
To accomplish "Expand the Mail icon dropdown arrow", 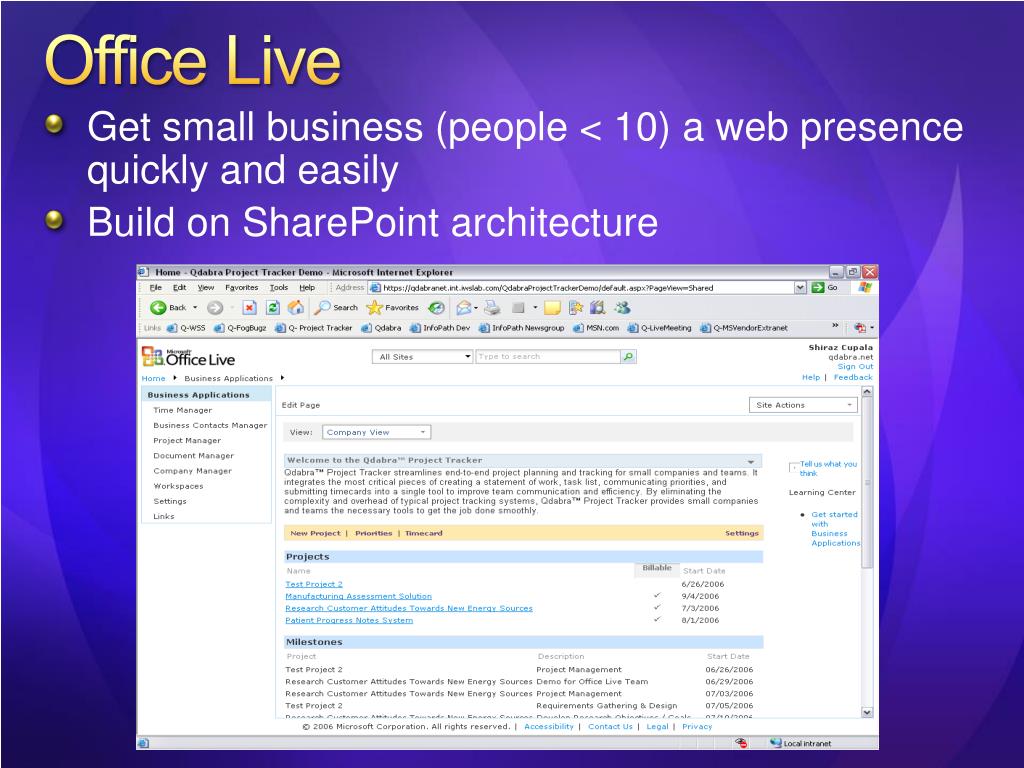I will 476,308.
